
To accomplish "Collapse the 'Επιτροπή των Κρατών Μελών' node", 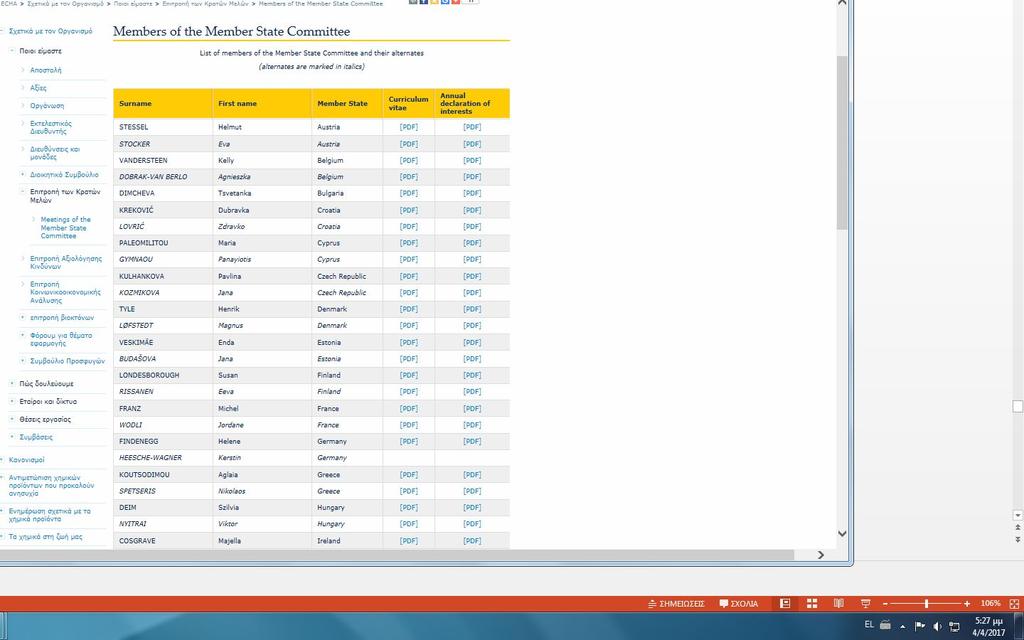I will tap(22, 191).
